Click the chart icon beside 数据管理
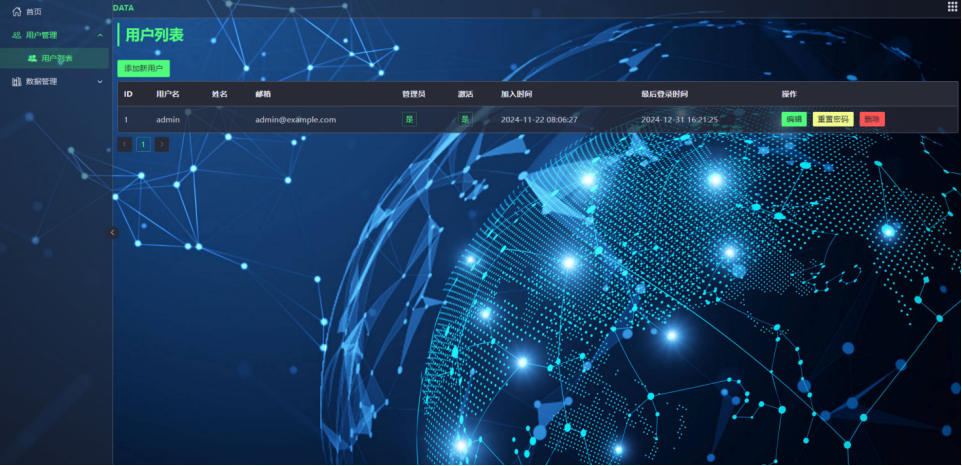The height and width of the screenshot is (466, 962). [x=17, y=82]
